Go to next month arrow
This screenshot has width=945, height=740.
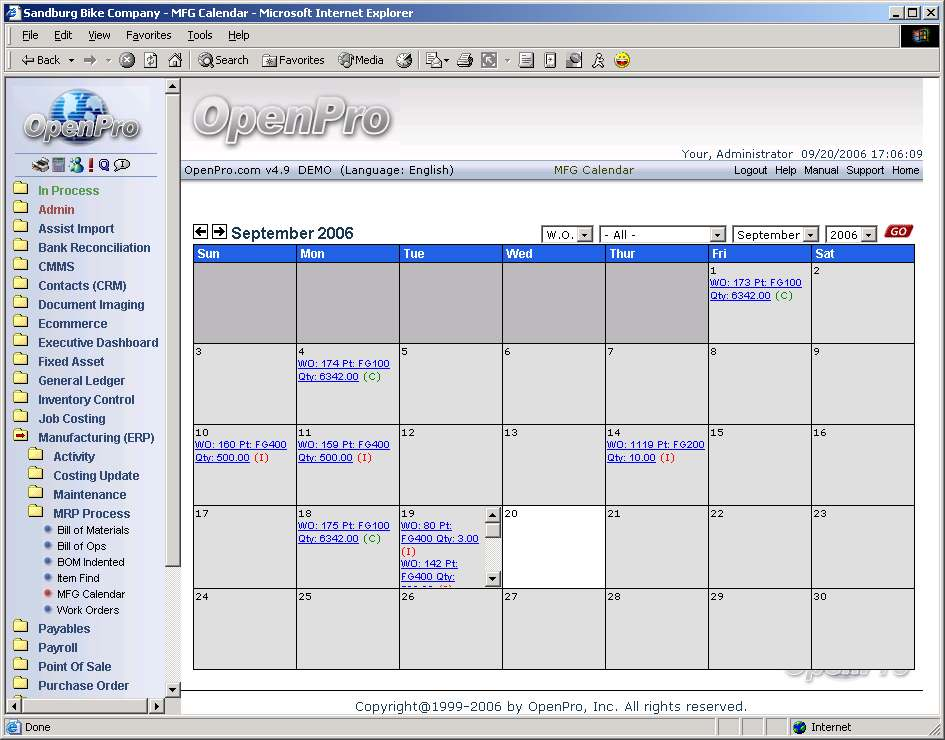219,232
